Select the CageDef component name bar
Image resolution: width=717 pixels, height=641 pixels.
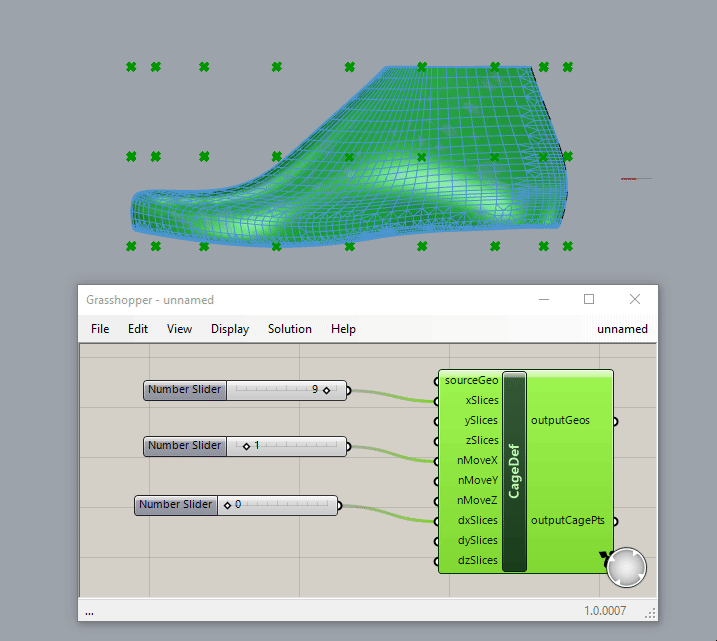pyautogui.click(x=514, y=471)
